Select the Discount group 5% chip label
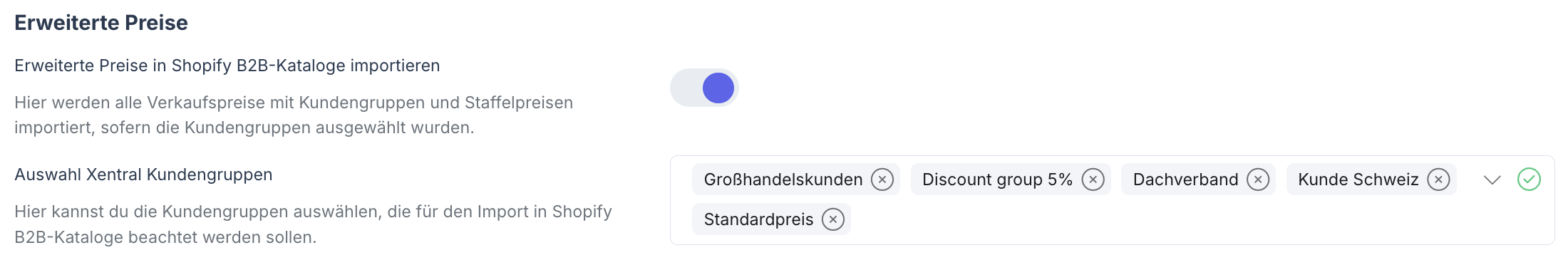Image resolution: width=1568 pixels, height=270 pixels. 997,180
